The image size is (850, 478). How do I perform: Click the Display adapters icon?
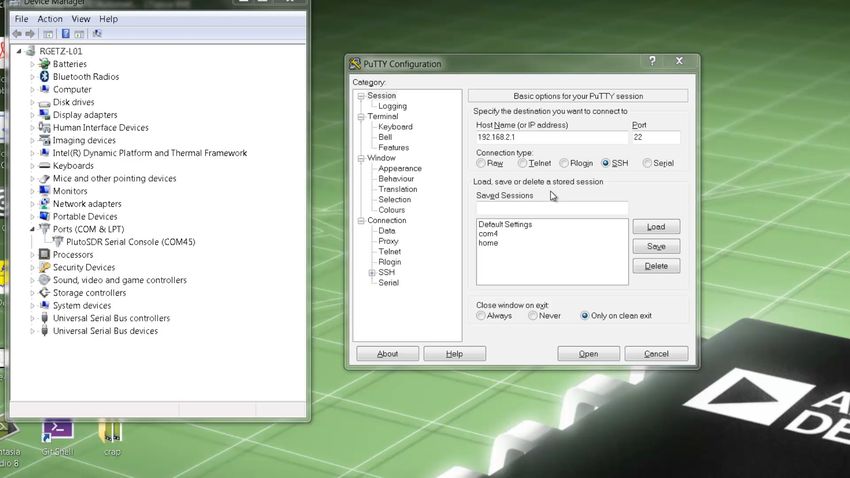point(44,115)
